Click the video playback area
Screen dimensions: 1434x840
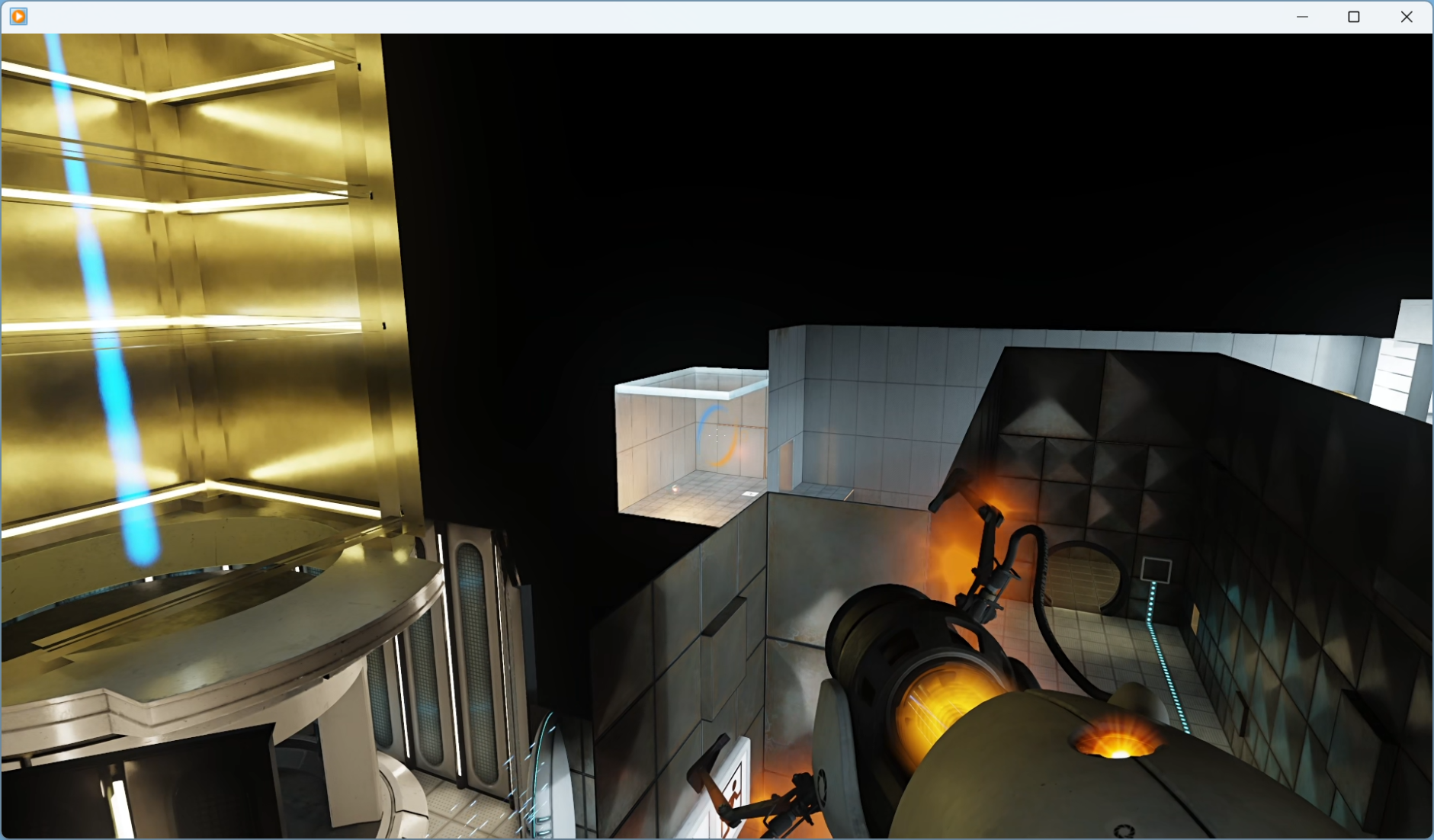point(717,435)
